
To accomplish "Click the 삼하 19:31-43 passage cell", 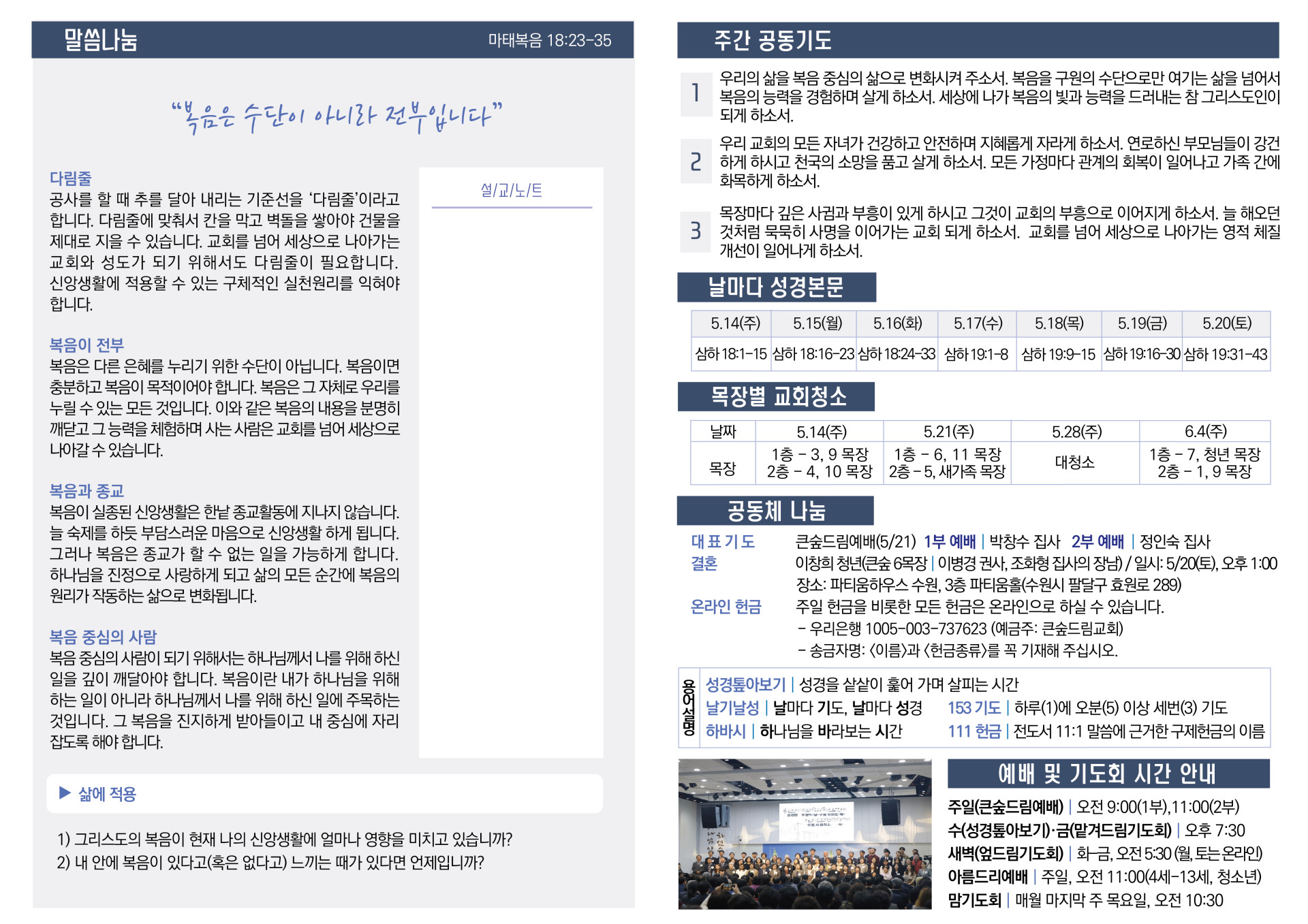I will point(1225,354).
